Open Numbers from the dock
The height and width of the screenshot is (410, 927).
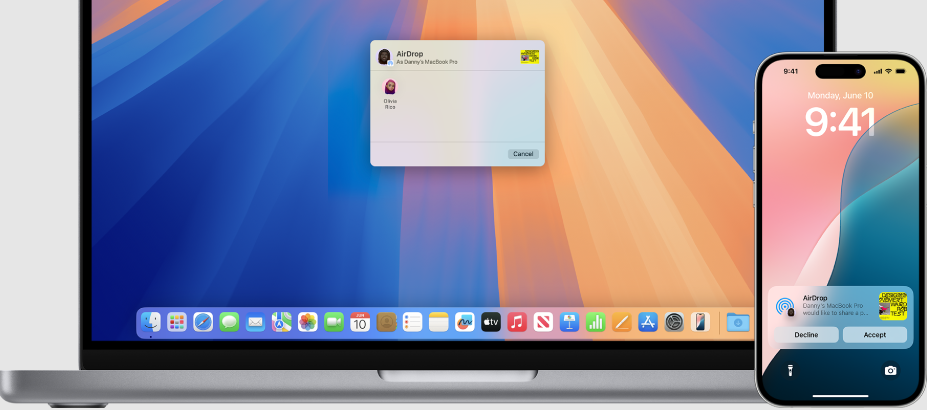click(x=595, y=322)
